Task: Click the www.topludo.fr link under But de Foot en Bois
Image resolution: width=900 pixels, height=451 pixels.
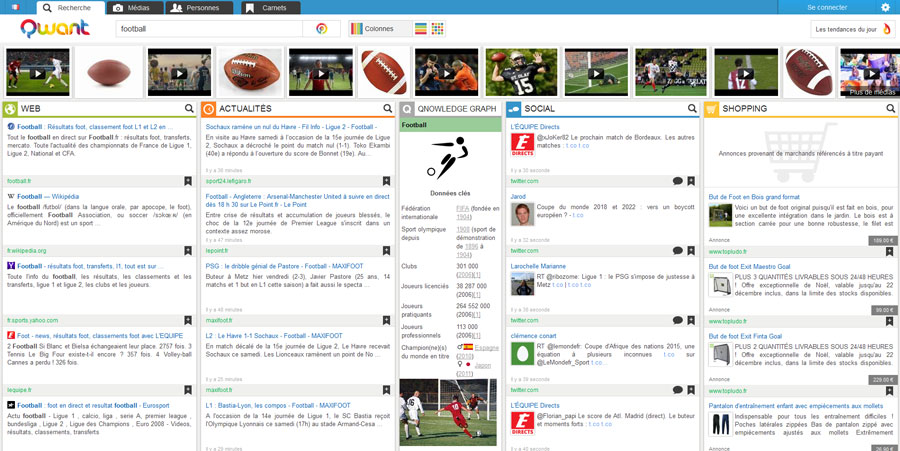Action: pos(728,251)
